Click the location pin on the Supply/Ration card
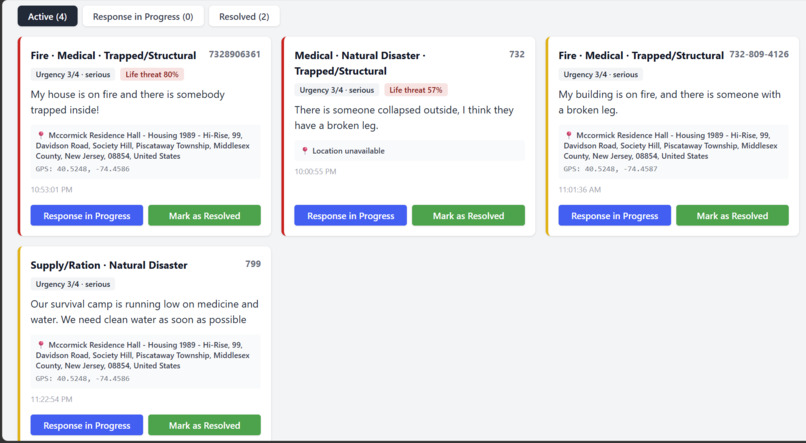The image size is (806, 443). point(41,345)
